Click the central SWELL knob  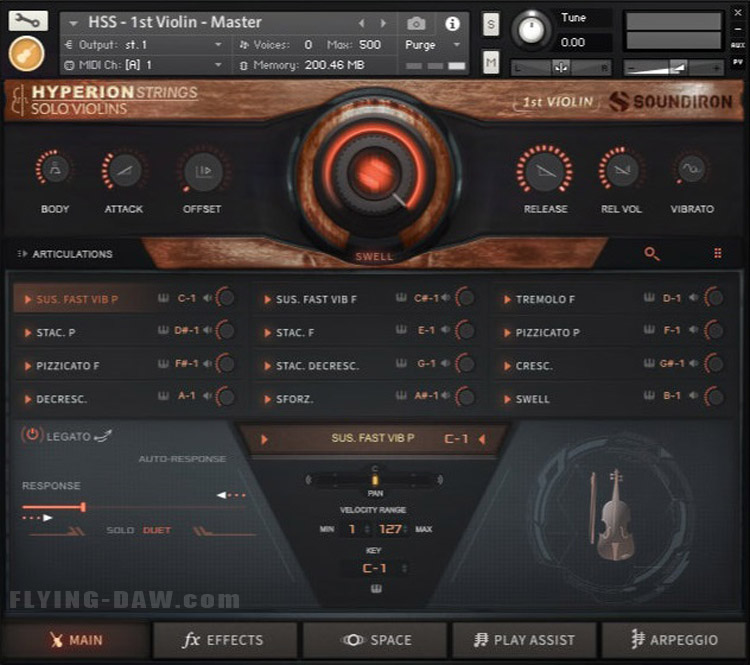(376, 173)
